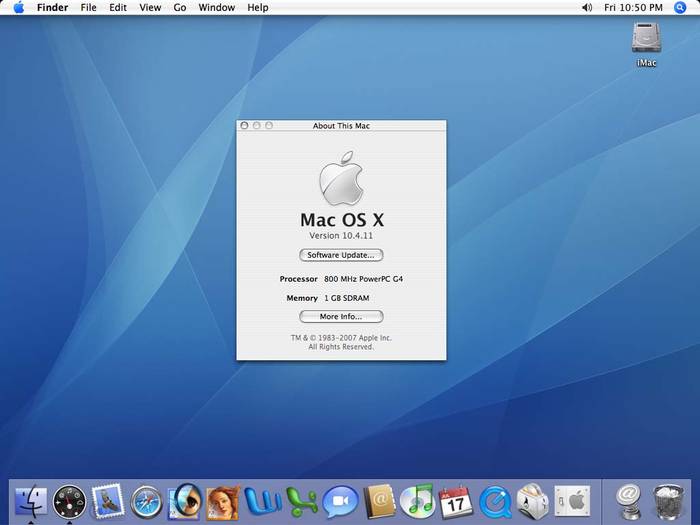This screenshot has width=700, height=525.
Task: Open the toaster app icon in Dock
Action: pos(533,501)
